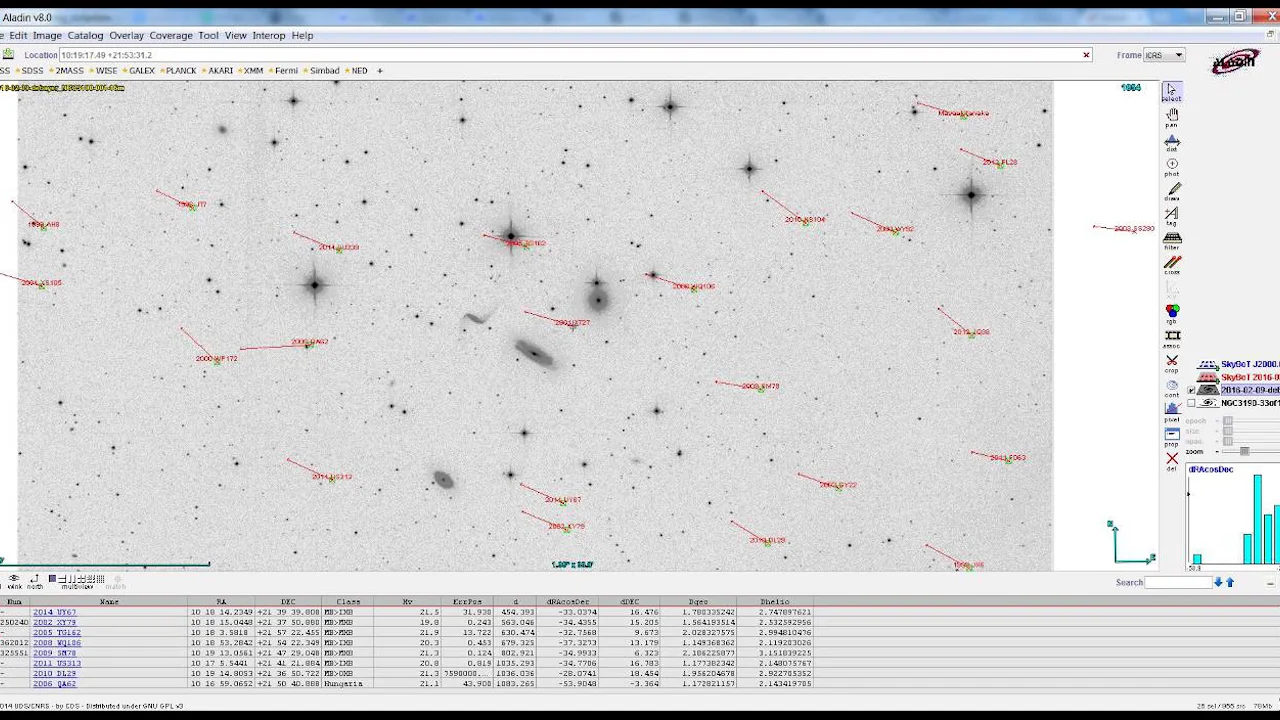The height and width of the screenshot is (720, 1280).
Task: Load the WISE bookmark survey
Action: 103,71
